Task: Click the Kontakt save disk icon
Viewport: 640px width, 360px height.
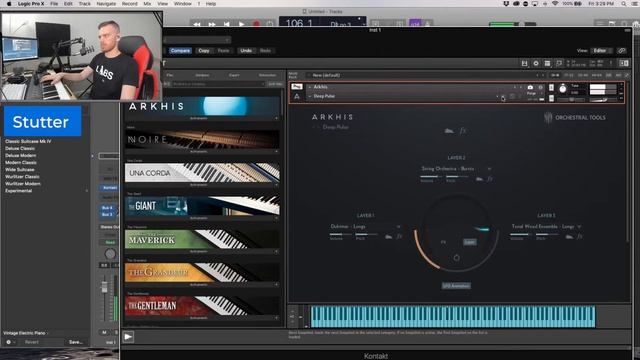Action: (x=524, y=63)
